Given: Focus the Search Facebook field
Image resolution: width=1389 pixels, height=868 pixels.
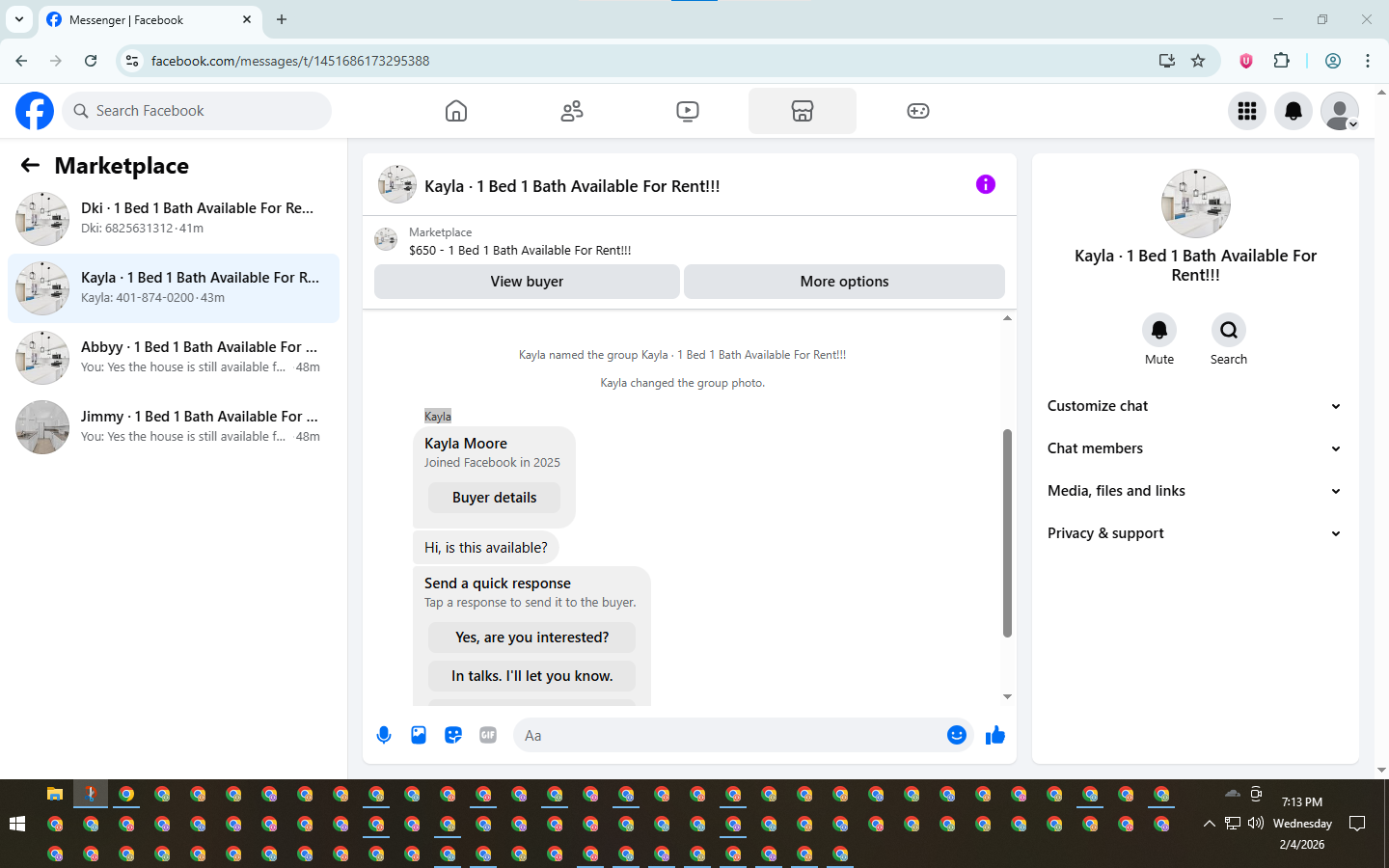Looking at the screenshot, I should [197, 111].
